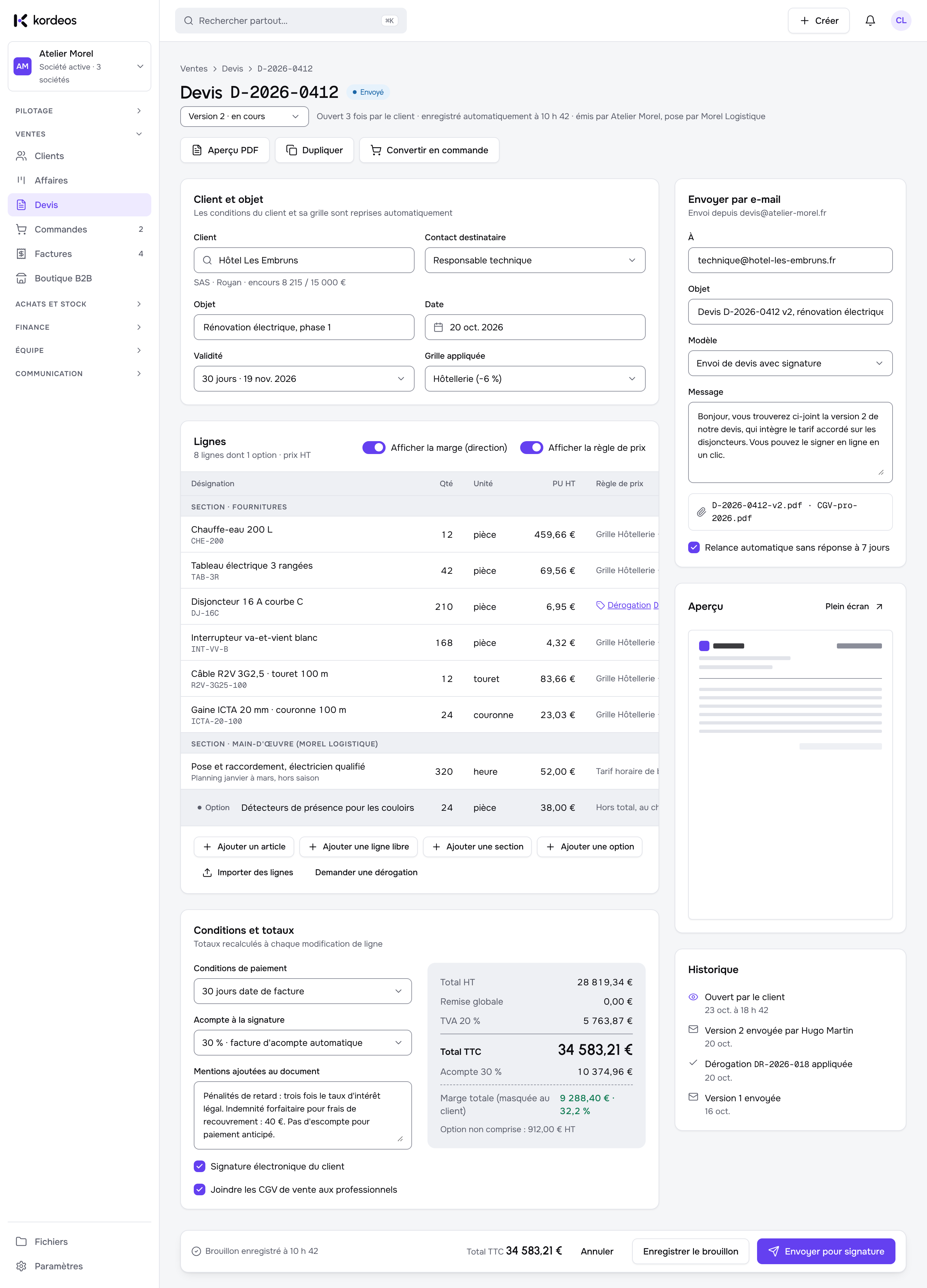This screenshot has width=927, height=1288.
Task: Click the Affaires pipeline icon
Action: tap(22, 180)
